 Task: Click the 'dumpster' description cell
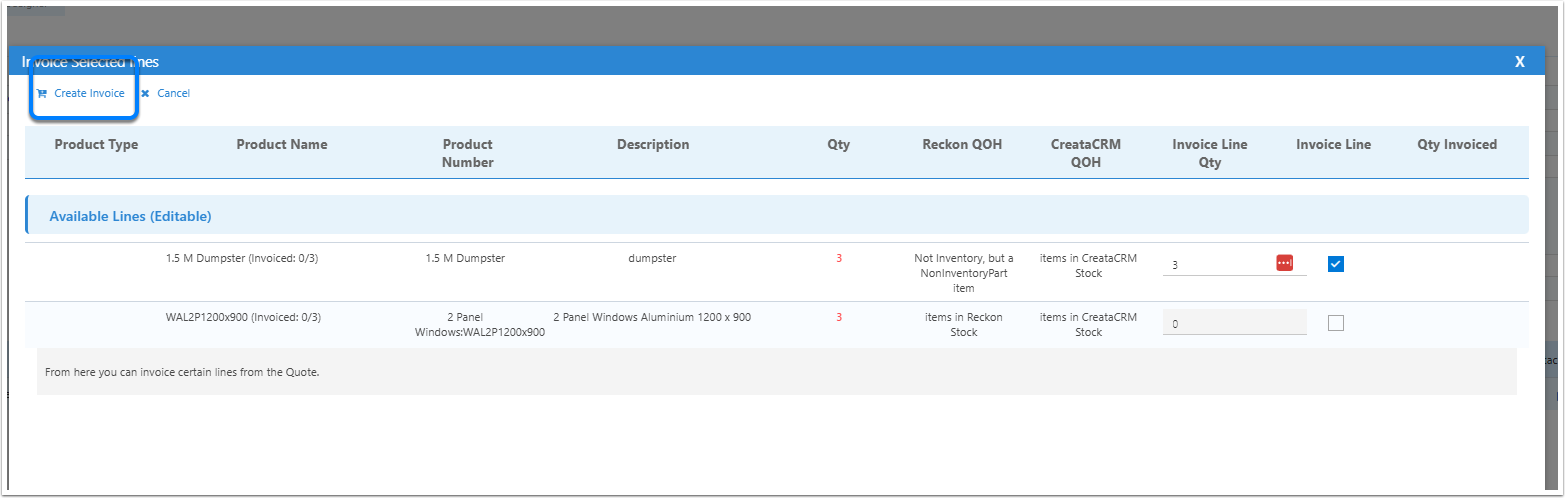point(652,258)
